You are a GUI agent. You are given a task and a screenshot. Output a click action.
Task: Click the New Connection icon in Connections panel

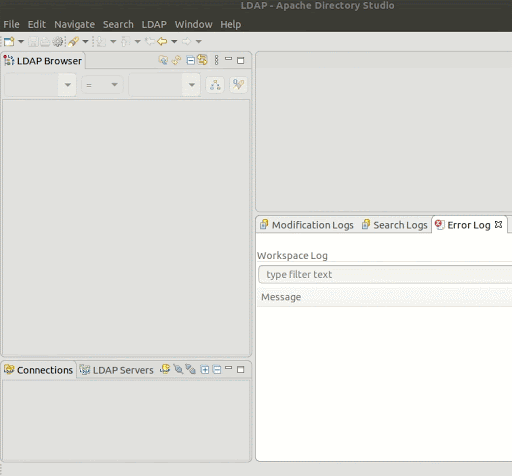click(165, 369)
